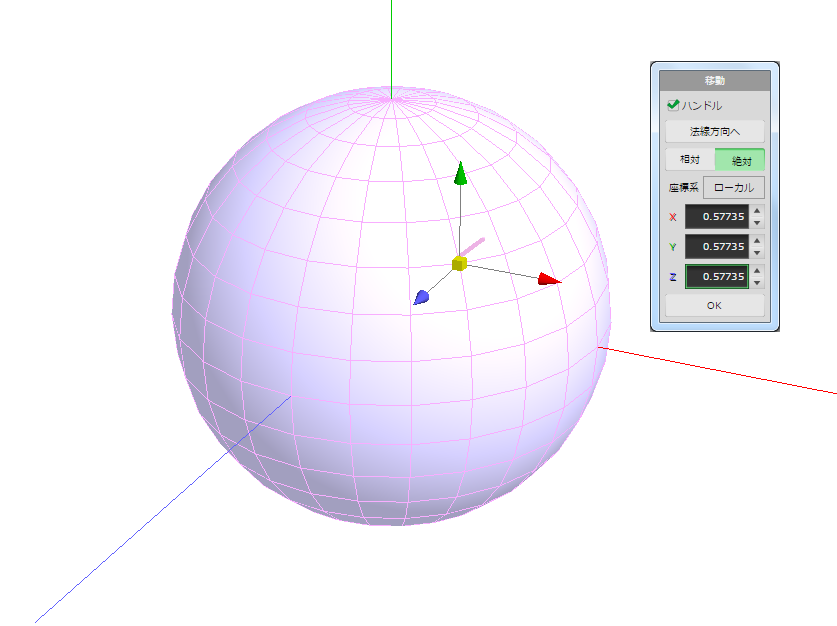Open the 座標系 ローカル coordinate dropdown
The height and width of the screenshot is (626, 837).
point(734,188)
